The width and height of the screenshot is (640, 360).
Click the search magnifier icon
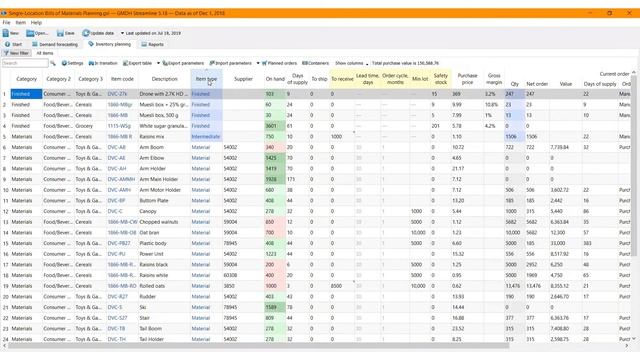(x=53, y=63)
